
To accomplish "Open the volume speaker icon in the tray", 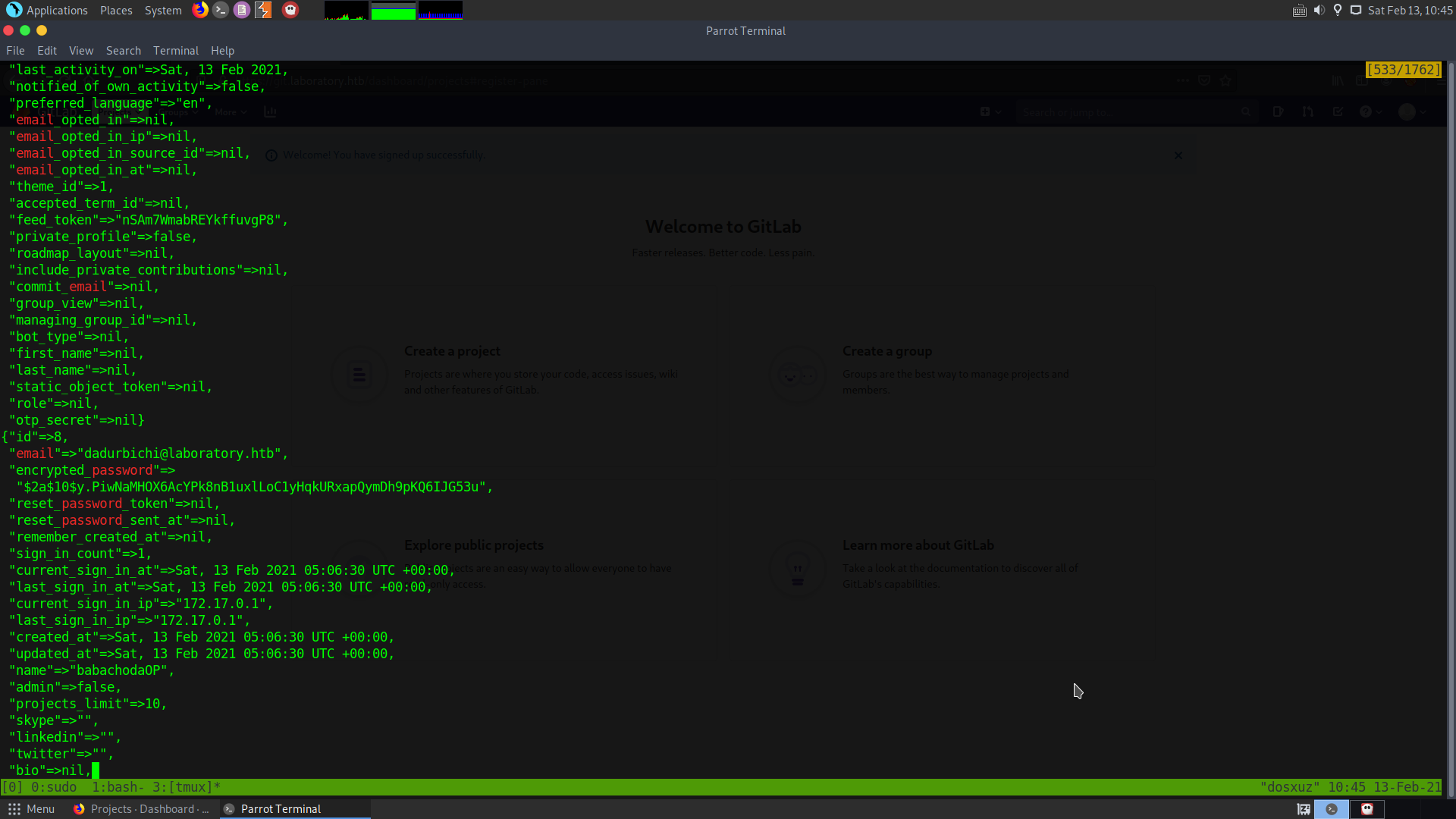I will (x=1319, y=10).
